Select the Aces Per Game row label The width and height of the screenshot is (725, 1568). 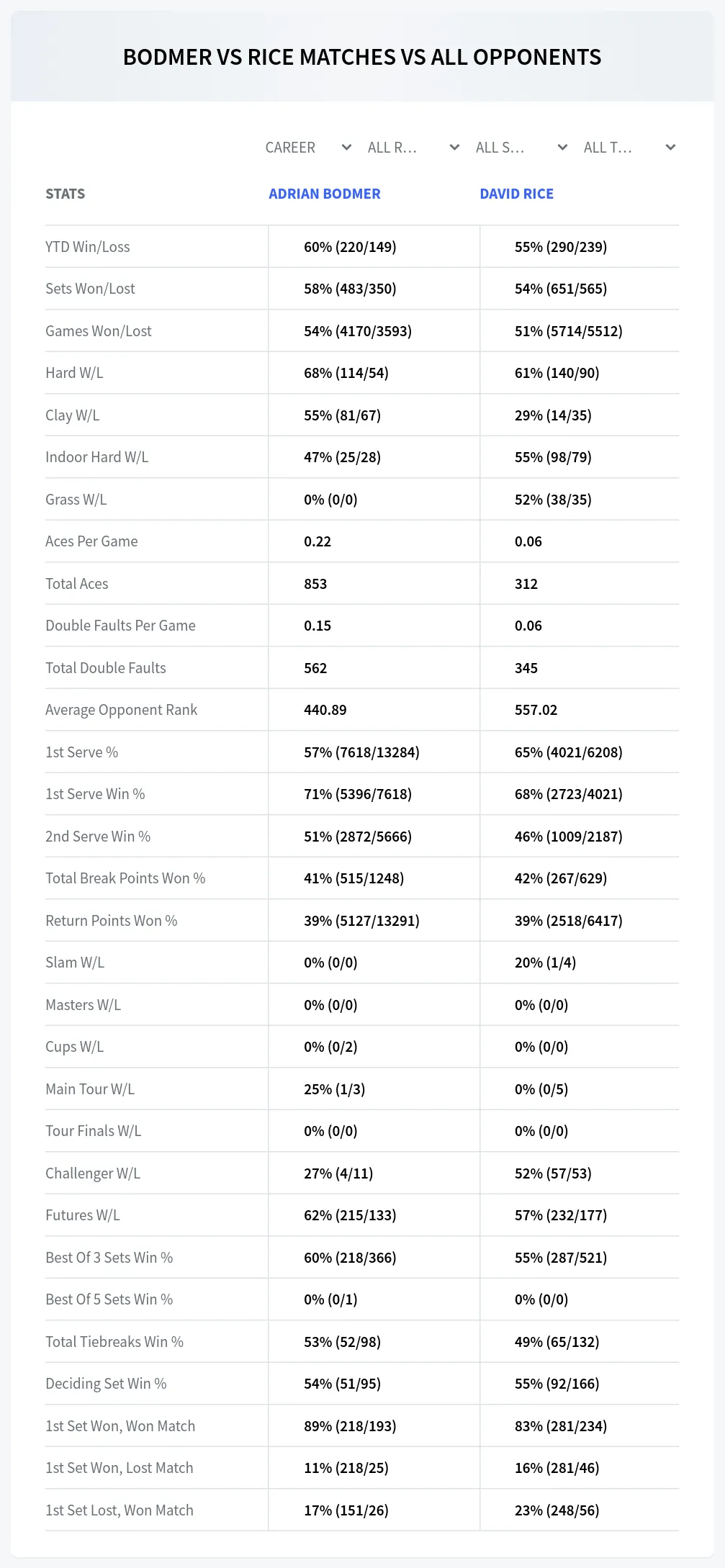[91, 541]
